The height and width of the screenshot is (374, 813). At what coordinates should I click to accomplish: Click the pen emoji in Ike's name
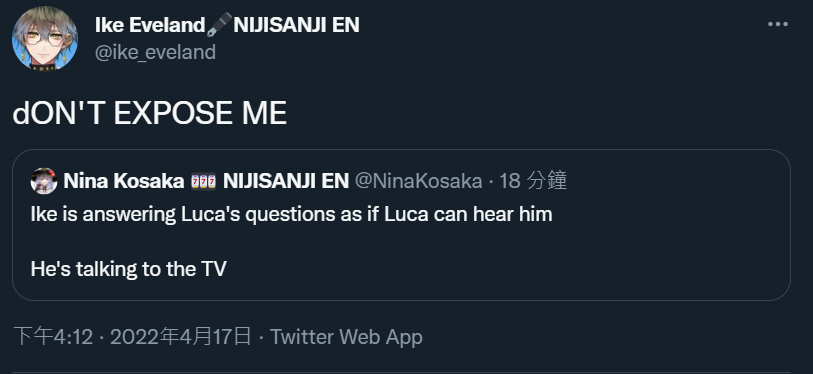[x=219, y=25]
